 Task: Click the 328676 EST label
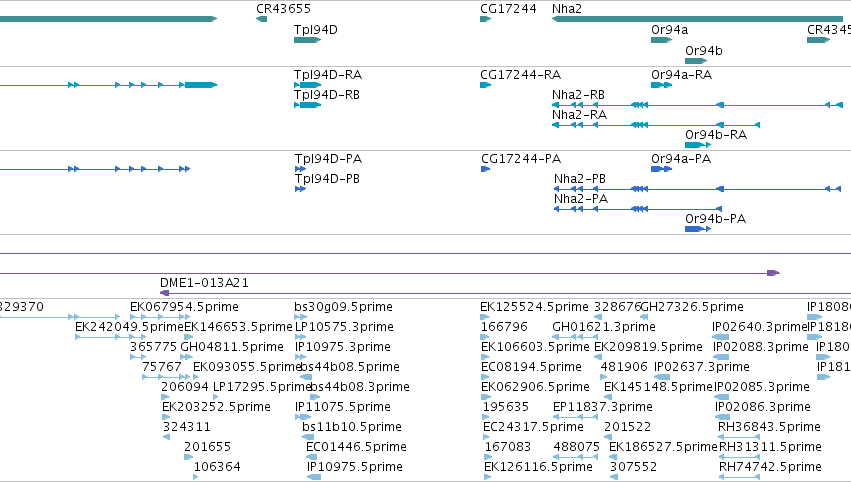(618, 307)
